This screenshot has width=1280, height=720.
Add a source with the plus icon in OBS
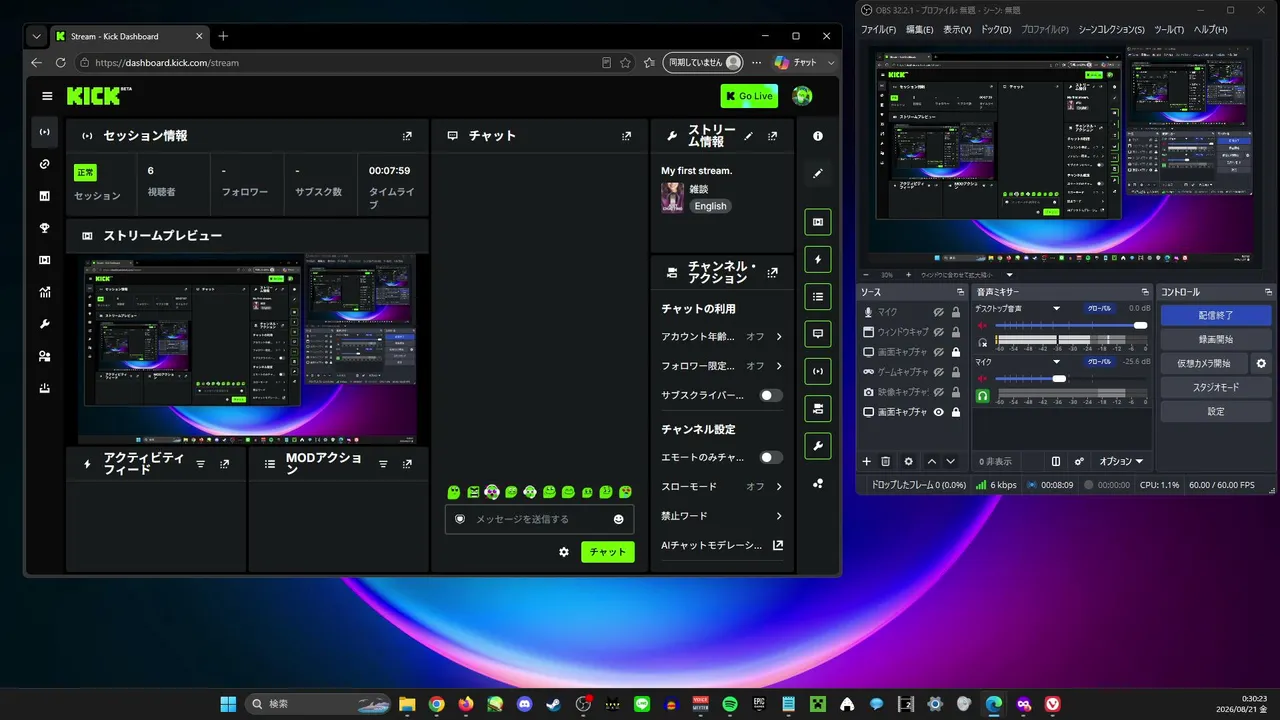point(867,461)
